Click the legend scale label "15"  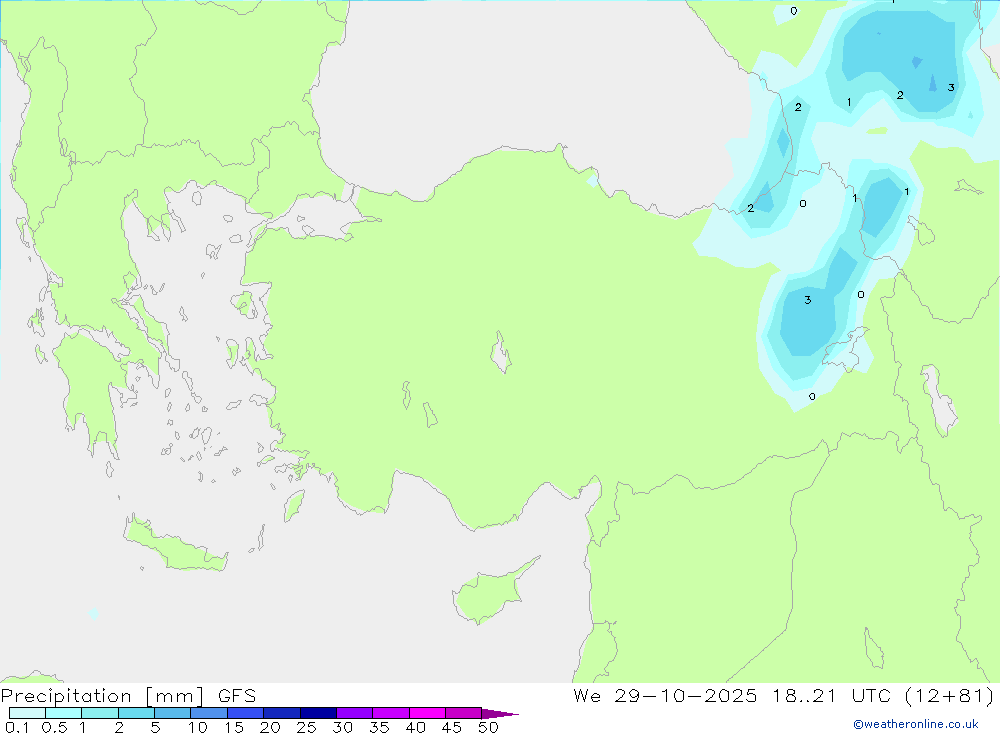pos(234,727)
